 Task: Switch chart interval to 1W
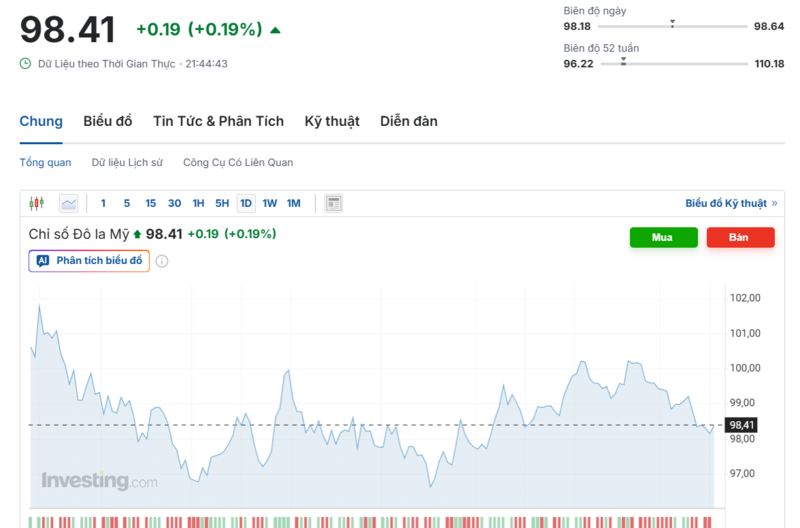270,203
